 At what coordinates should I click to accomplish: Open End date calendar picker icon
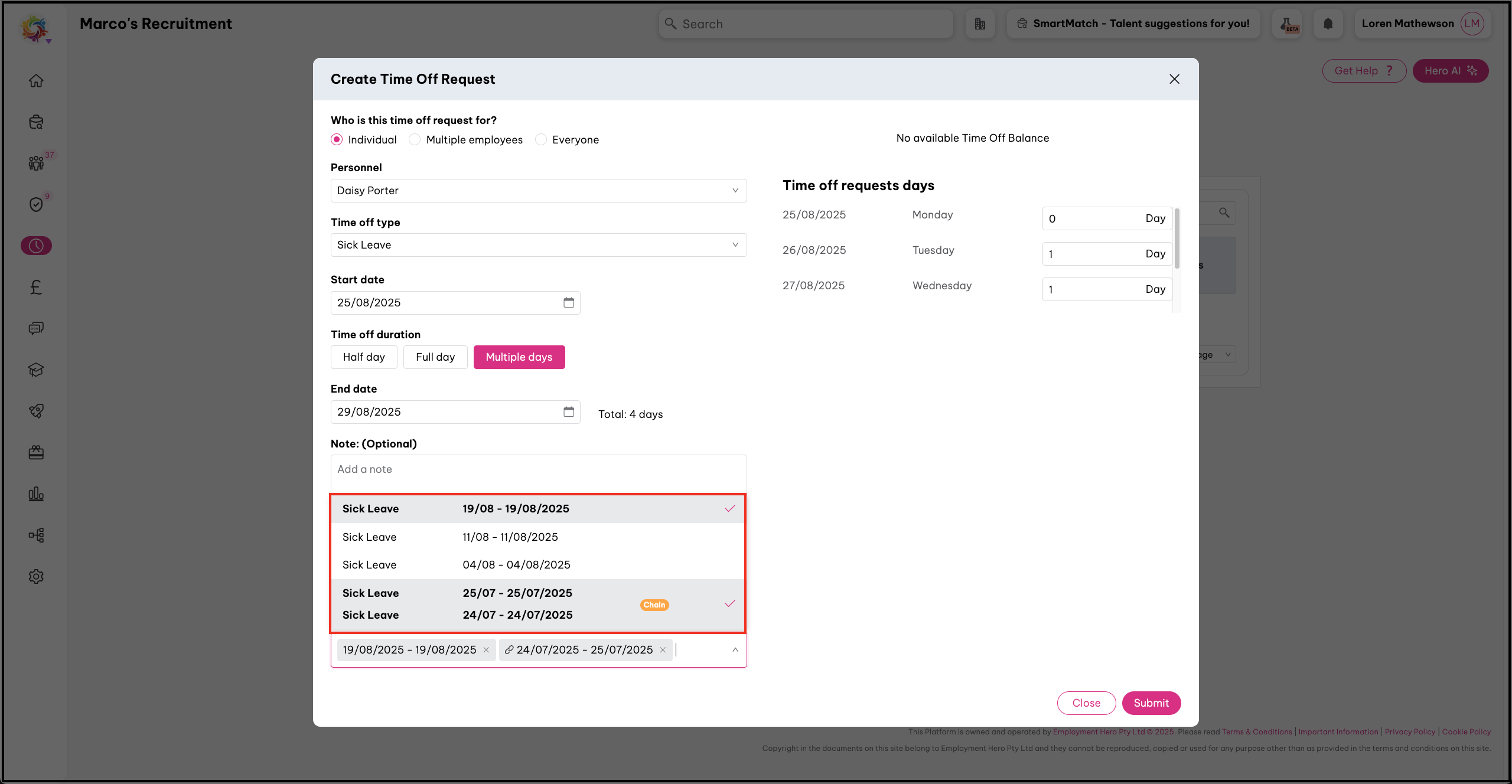tap(568, 411)
